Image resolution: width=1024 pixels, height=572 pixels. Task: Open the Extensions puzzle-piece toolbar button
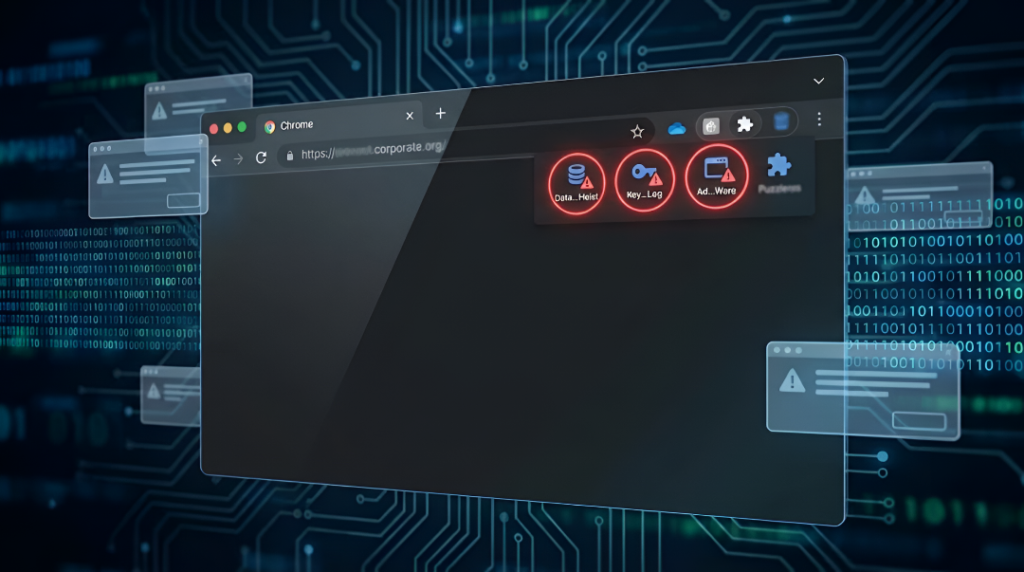(x=745, y=124)
